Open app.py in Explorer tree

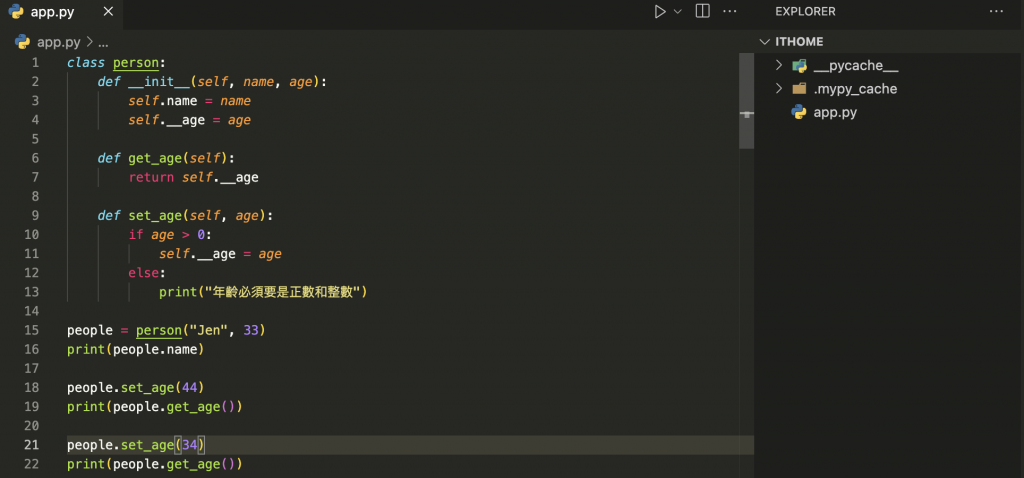point(835,112)
